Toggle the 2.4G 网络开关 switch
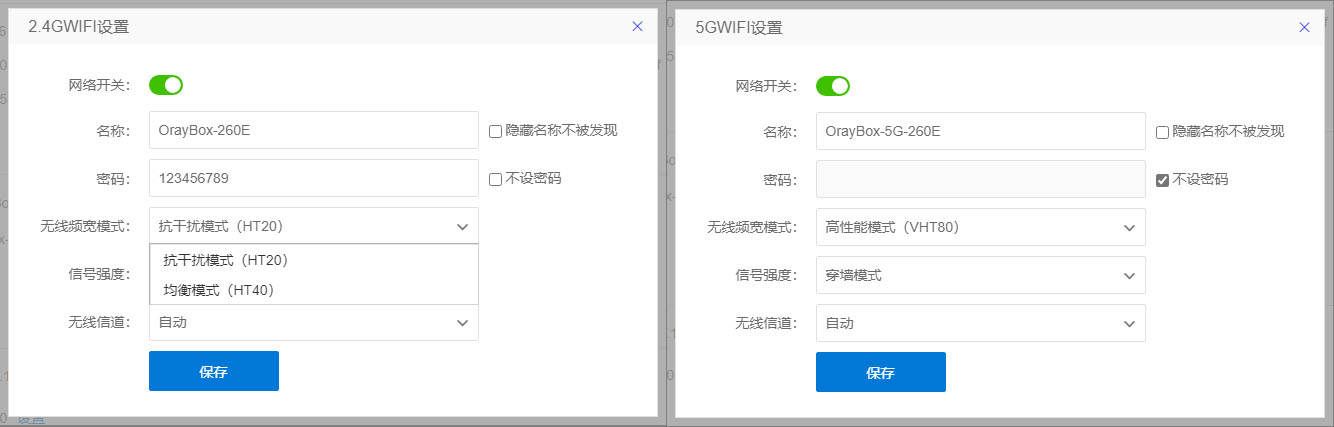Image resolution: width=1334 pixels, height=427 pixels. click(x=166, y=85)
